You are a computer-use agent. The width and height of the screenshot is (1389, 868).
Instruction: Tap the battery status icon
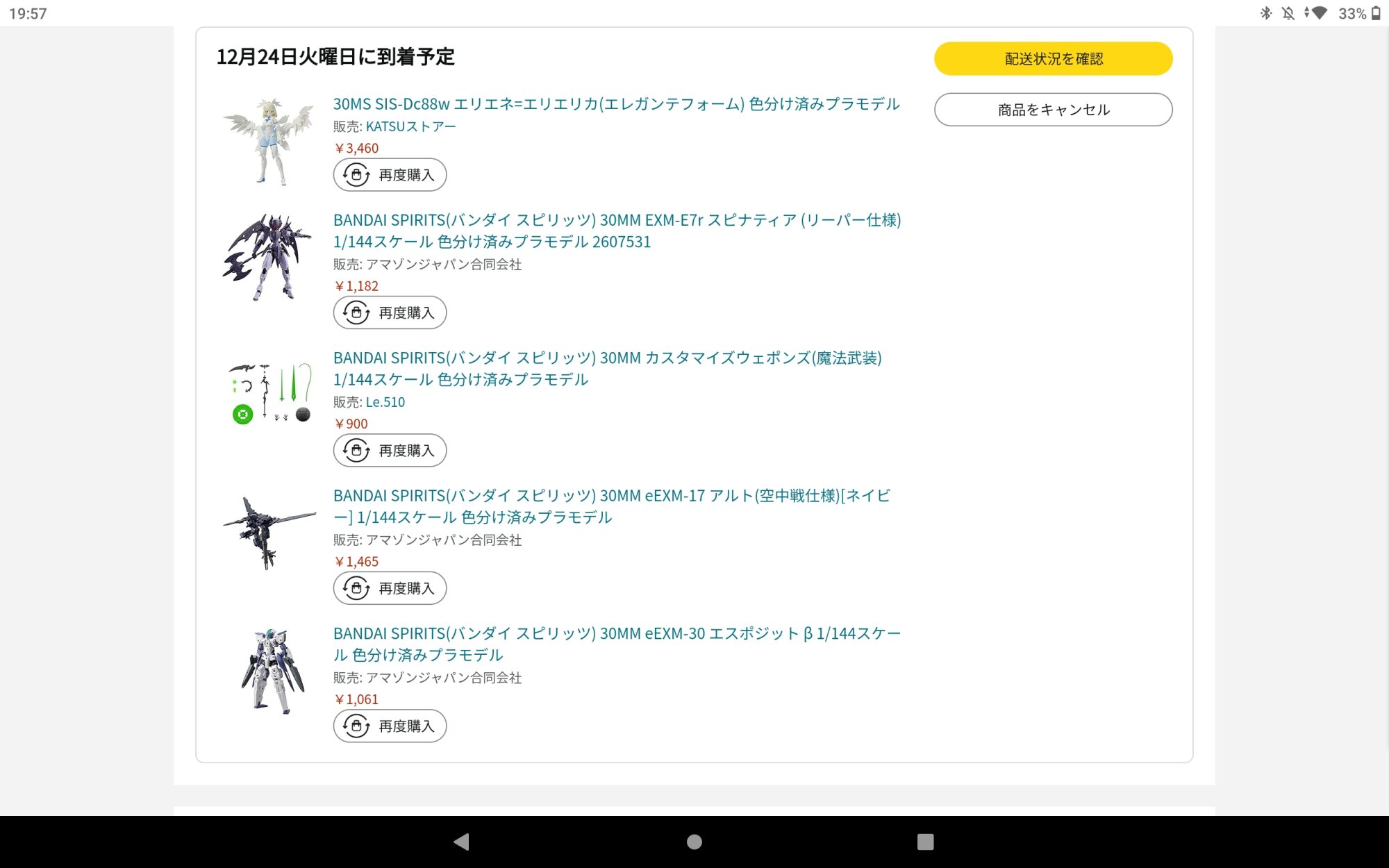[x=1376, y=13]
